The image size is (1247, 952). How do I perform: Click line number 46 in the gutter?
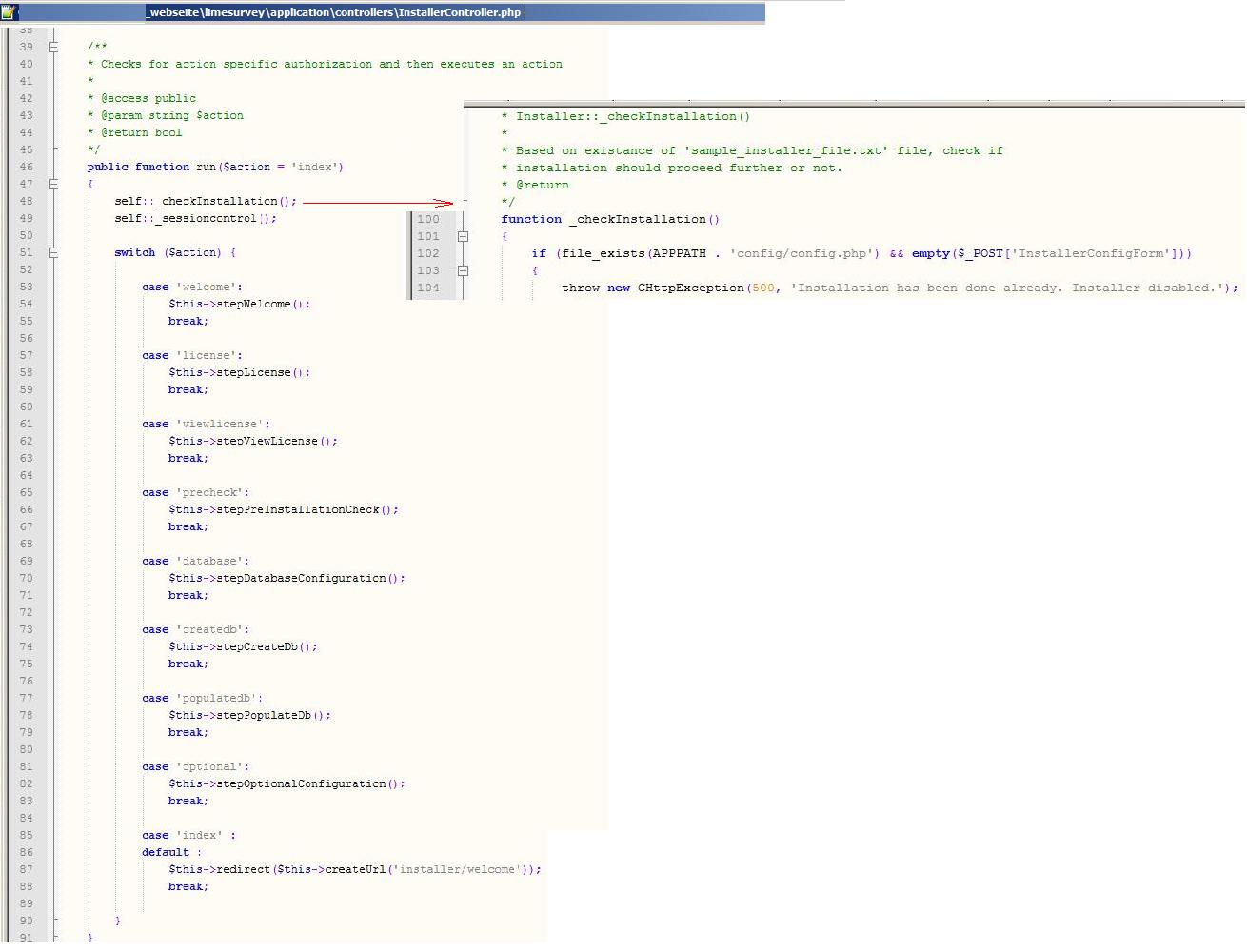tap(26, 167)
